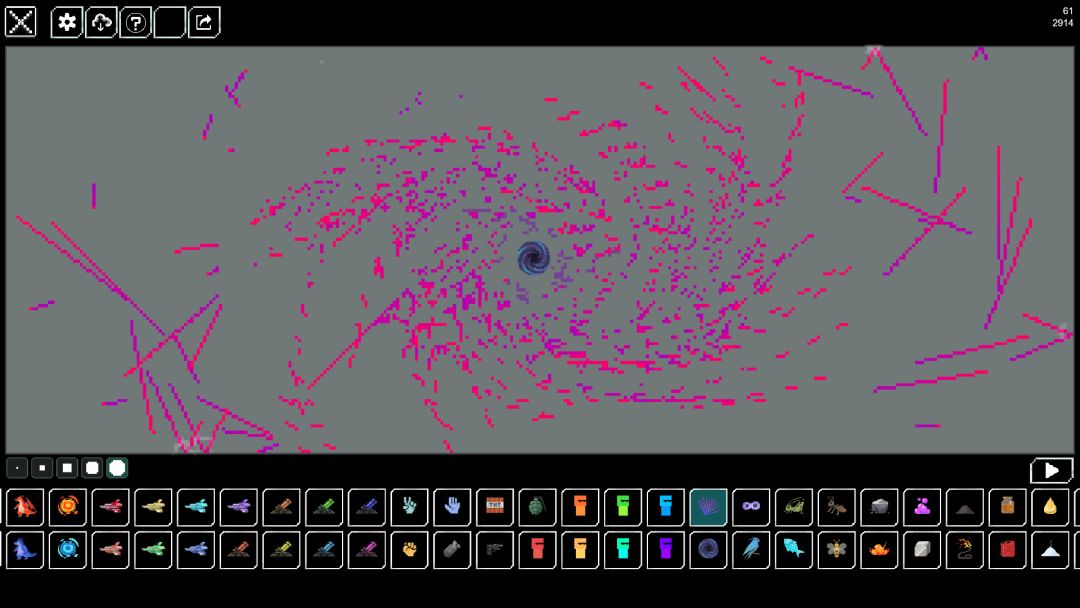Open the settings gear menu

pyautogui.click(x=67, y=22)
